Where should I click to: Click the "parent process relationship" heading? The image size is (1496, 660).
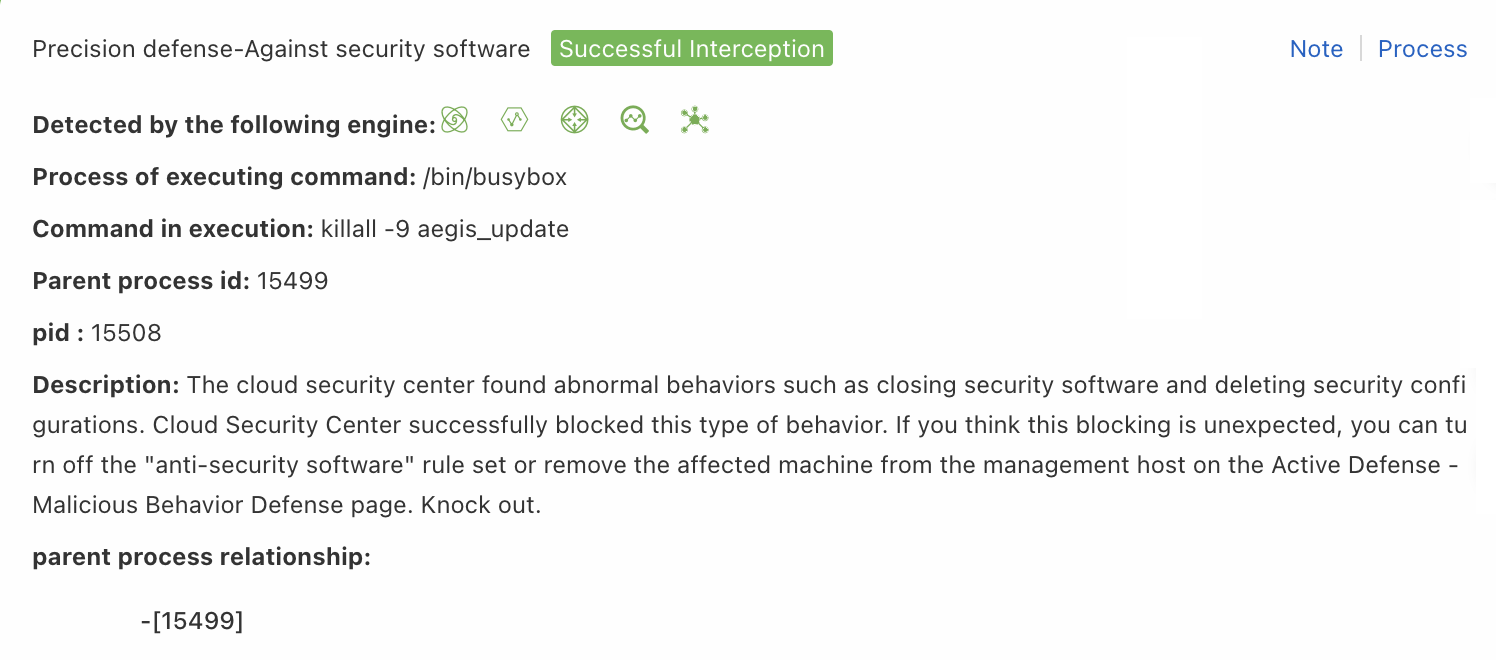pyautogui.click(x=202, y=557)
